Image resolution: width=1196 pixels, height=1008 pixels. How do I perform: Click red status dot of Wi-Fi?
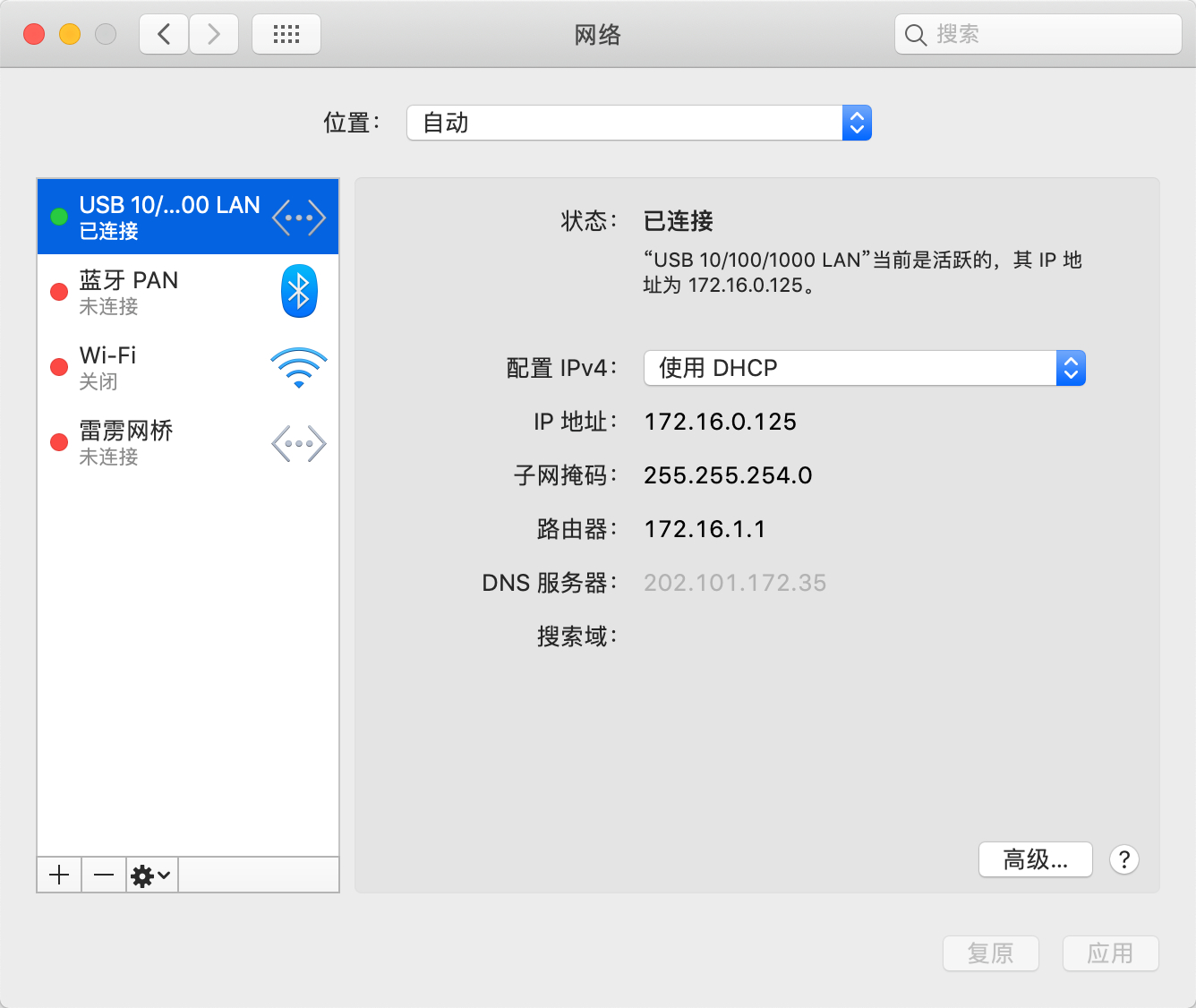[59, 367]
